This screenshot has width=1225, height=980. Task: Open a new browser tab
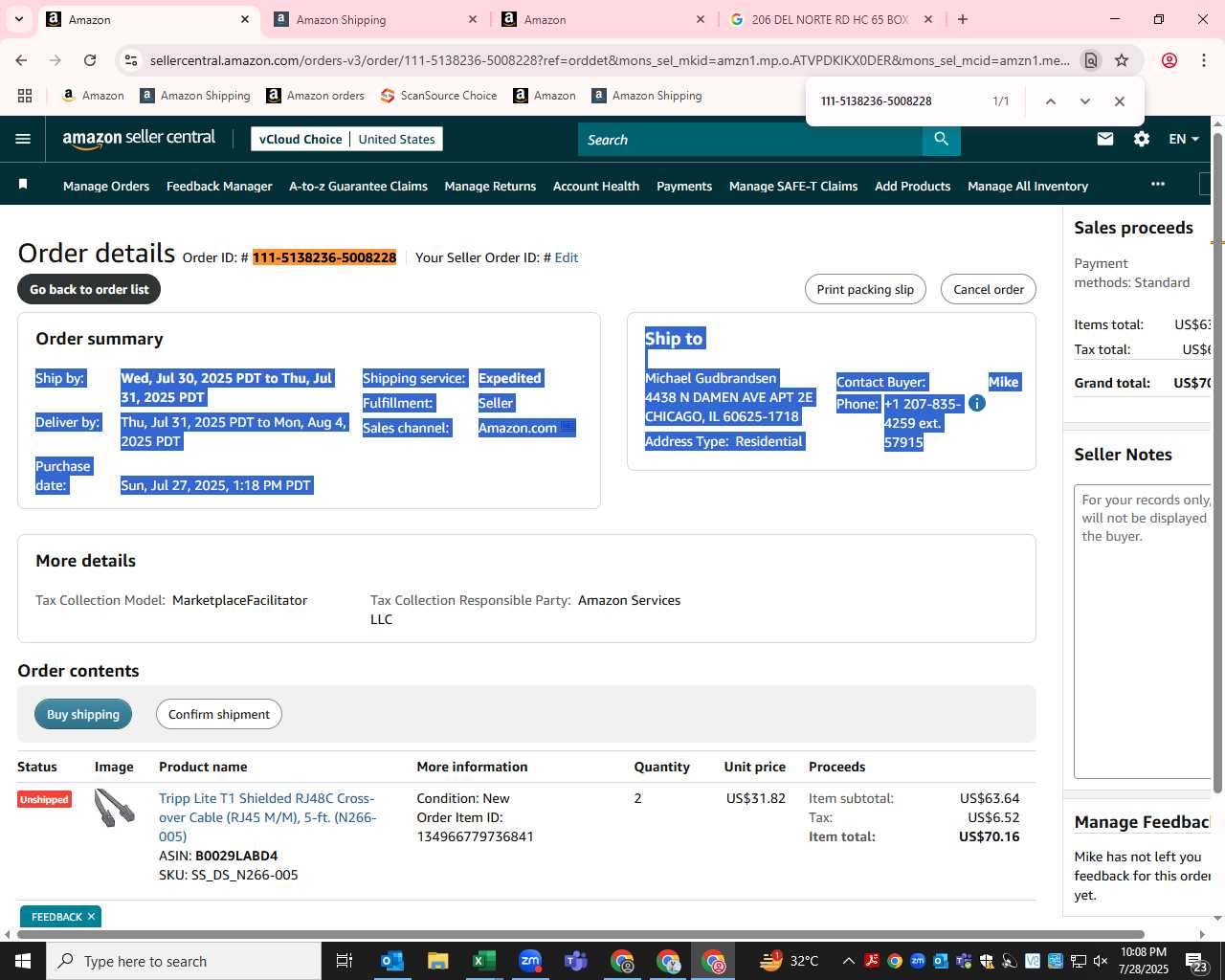tap(963, 19)
